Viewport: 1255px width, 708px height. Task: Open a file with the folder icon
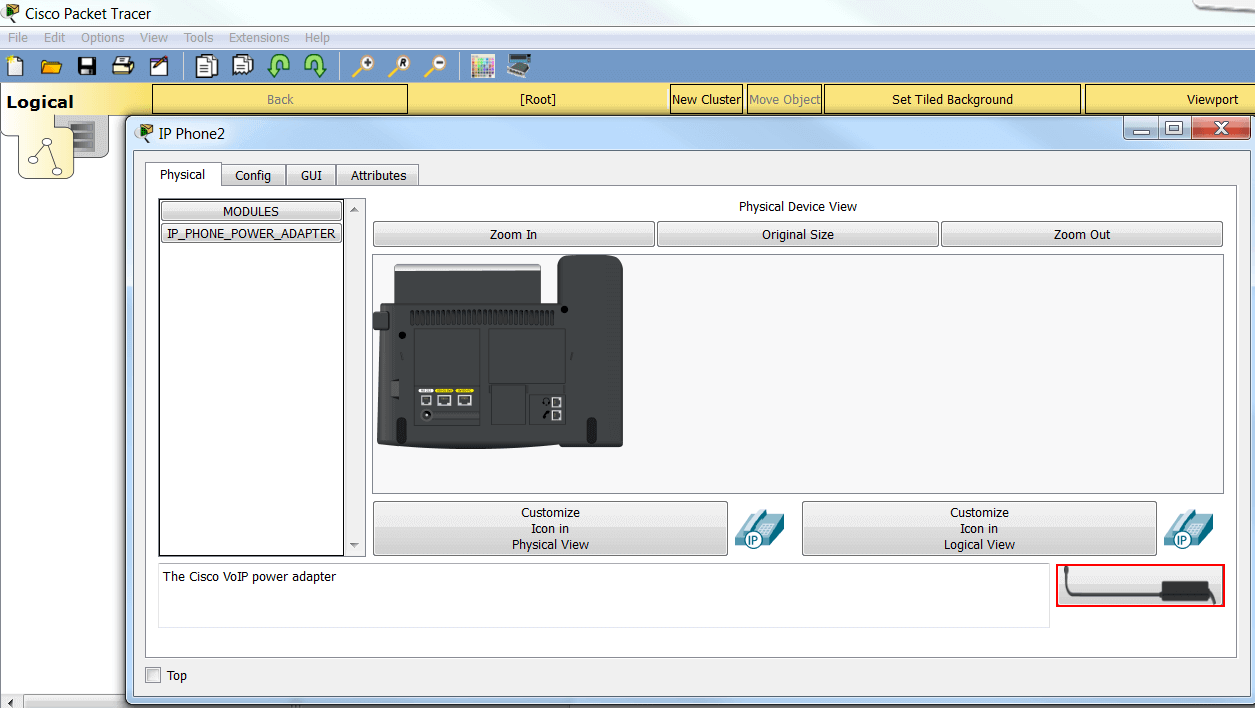click(x=51, y=66)
